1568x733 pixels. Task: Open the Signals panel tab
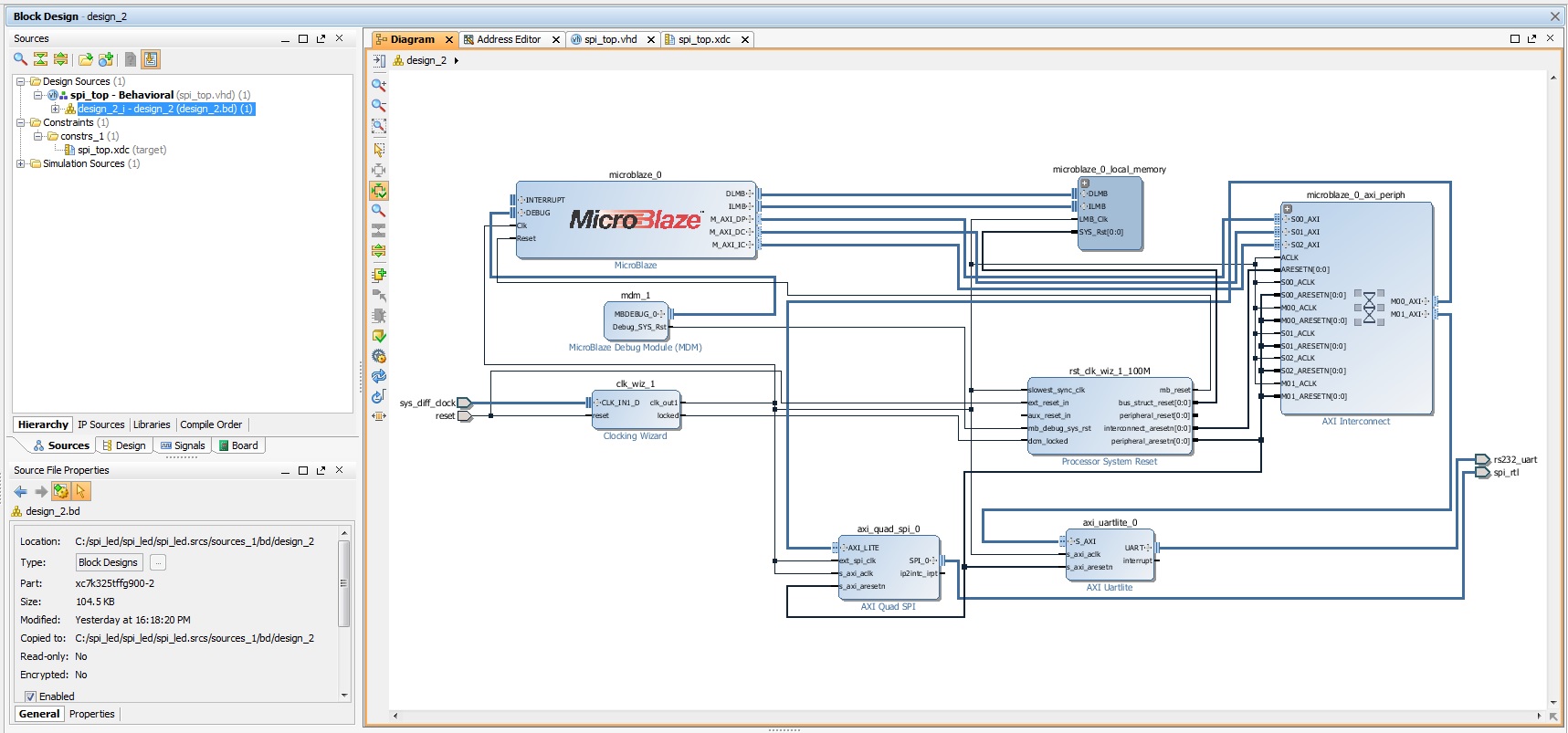[183, 445]
